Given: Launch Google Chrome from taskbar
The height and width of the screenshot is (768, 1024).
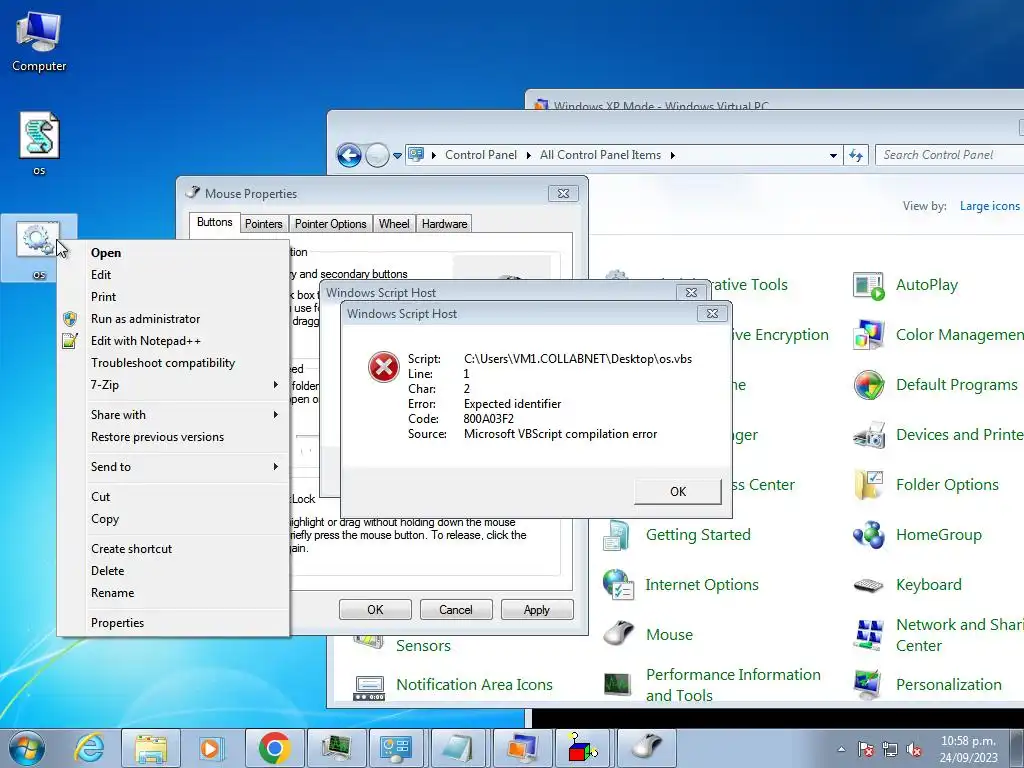Looking at the screenshot, I should pos(274,748).
